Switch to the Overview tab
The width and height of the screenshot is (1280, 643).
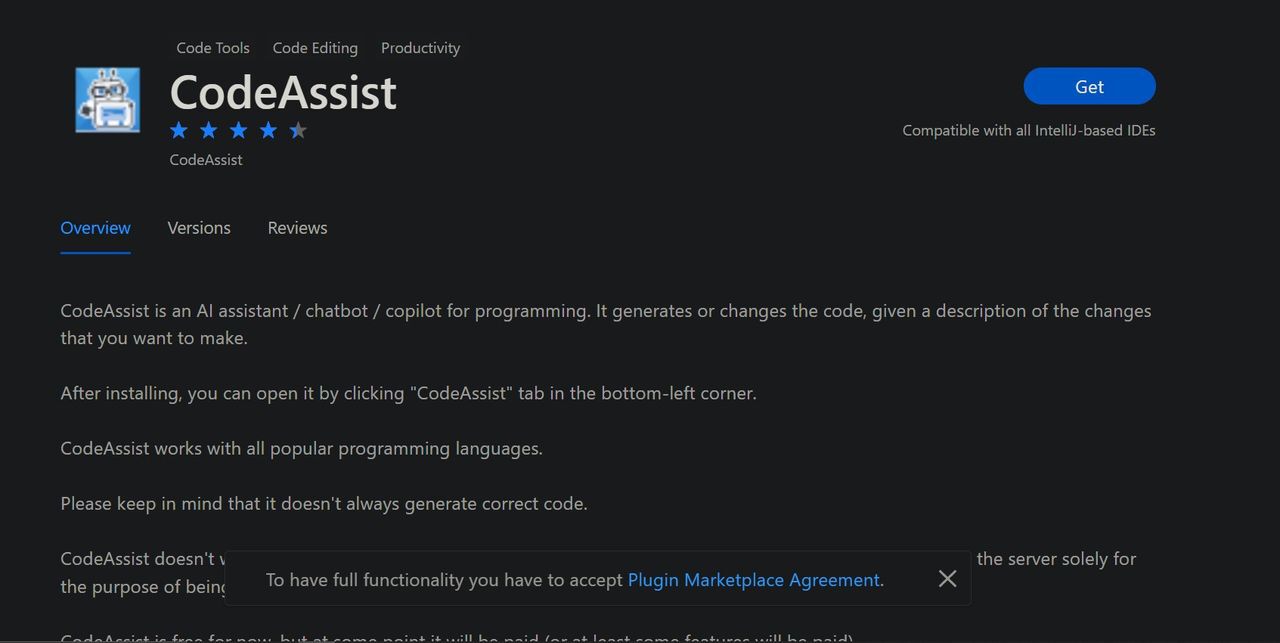point(95,228)
